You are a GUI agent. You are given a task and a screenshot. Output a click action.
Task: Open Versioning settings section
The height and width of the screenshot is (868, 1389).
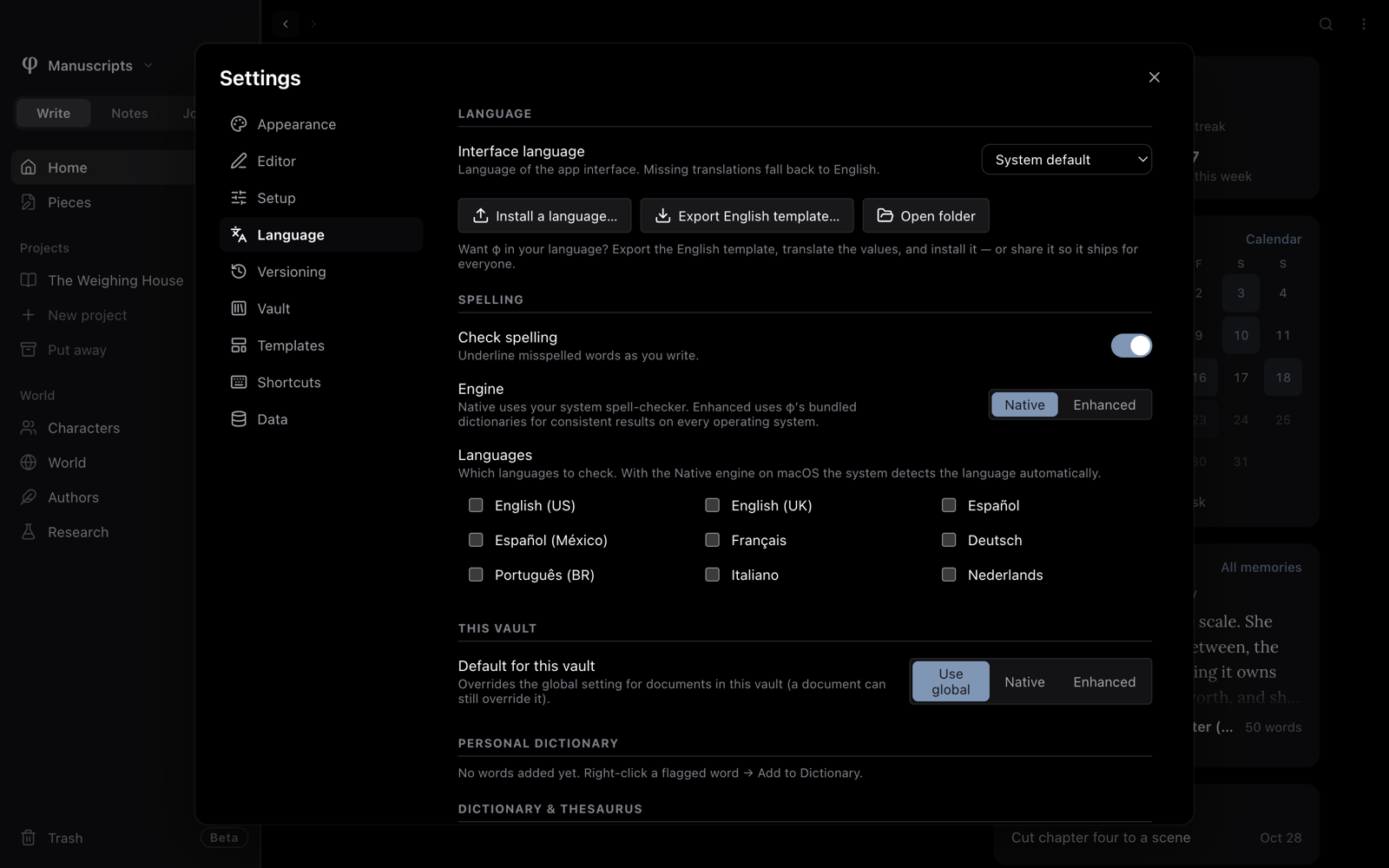pyautogui.click(x=321, y=272)
